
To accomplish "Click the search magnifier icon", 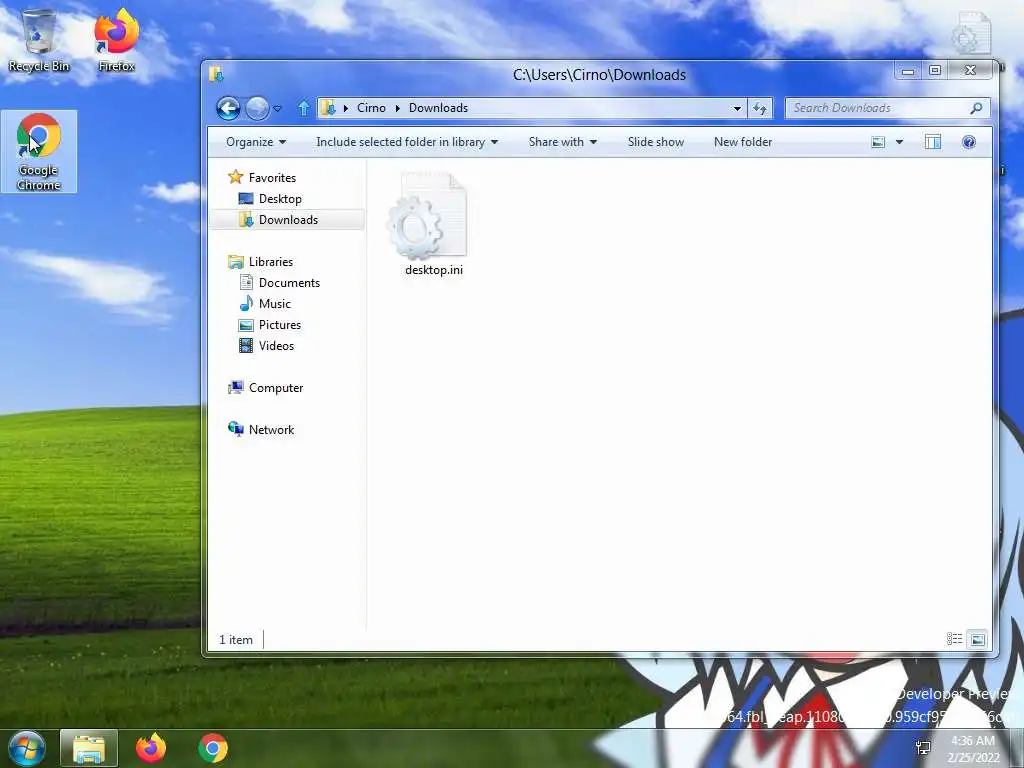I will (976, 108).
